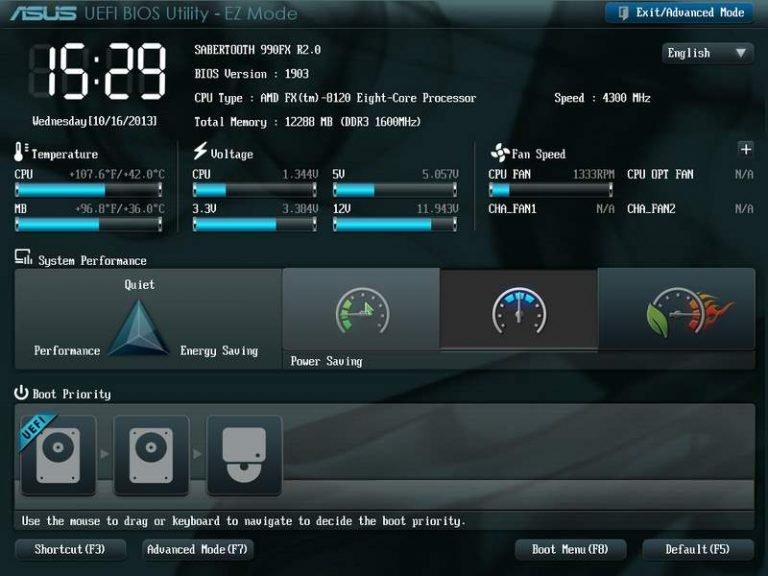
Task: Select the UEFI hard drive boot device
Action: pyautogui.click(x=58, y=455)
